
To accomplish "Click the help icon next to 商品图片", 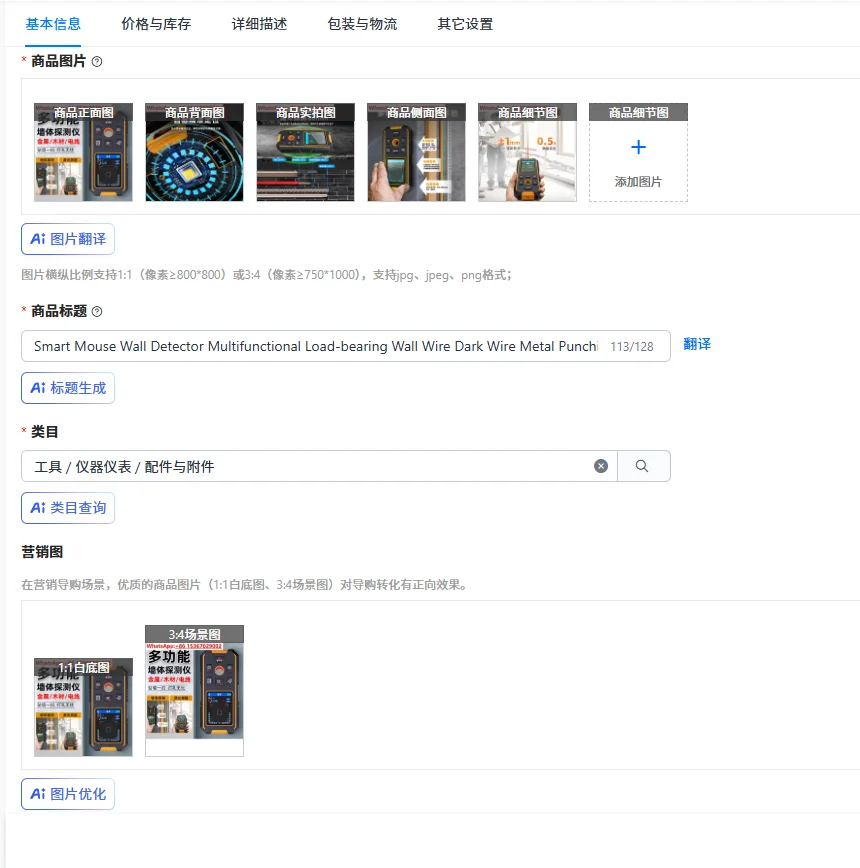I will pyautogui.click(x=97, y=61).
